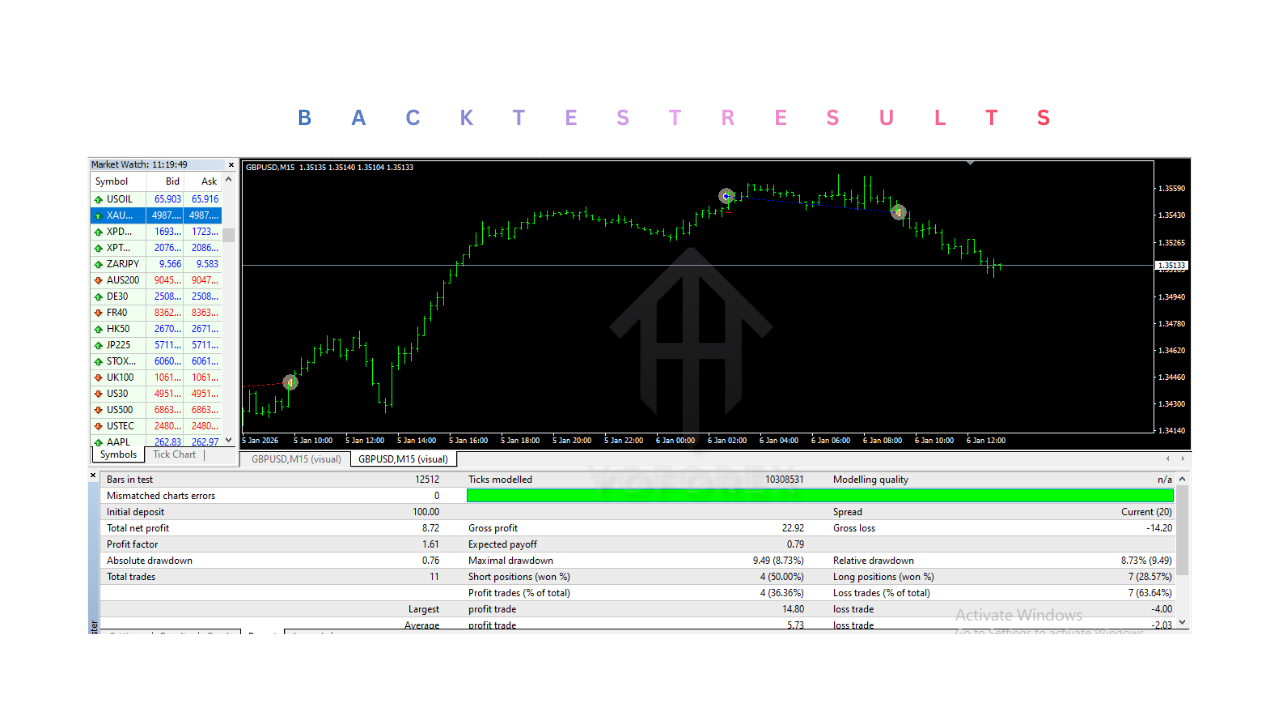The width and height of the screenshot is (1280, 720).
Task: Click the green arrow icon beside XPD symbol
Action: pyautogui.click(x=97, y=231)
